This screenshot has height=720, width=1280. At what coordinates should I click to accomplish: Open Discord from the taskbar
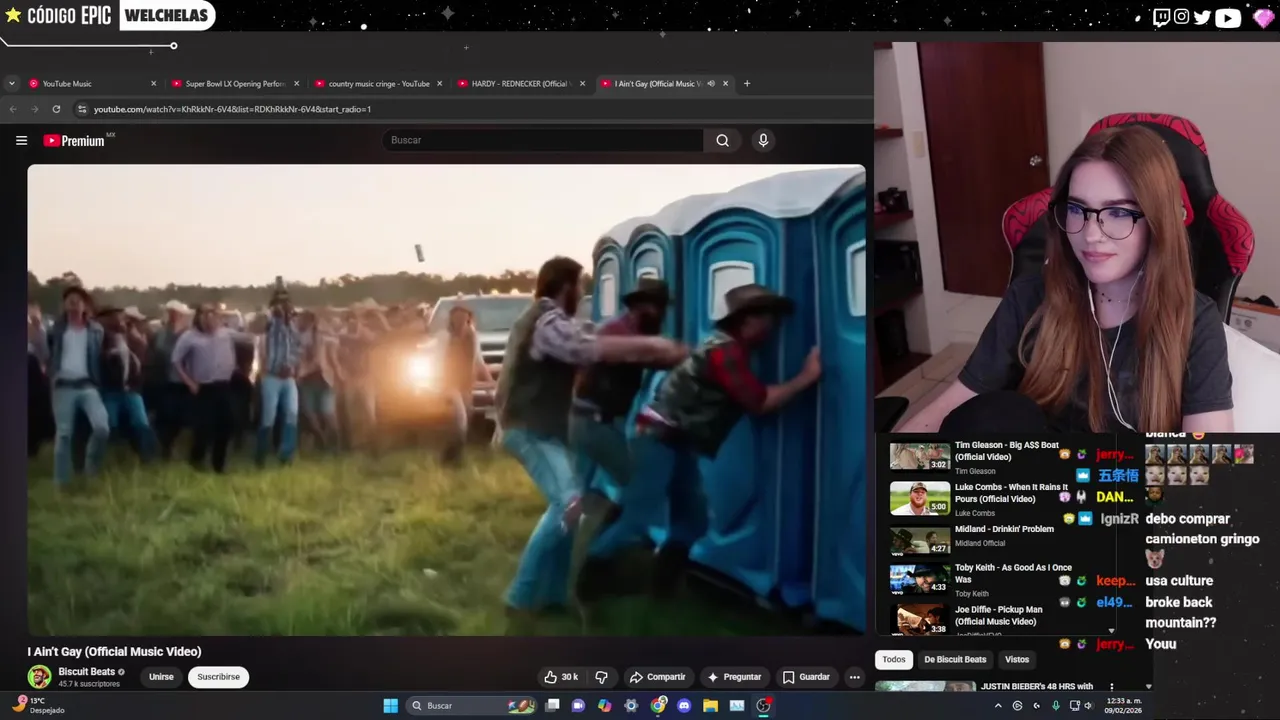point(684,706)
